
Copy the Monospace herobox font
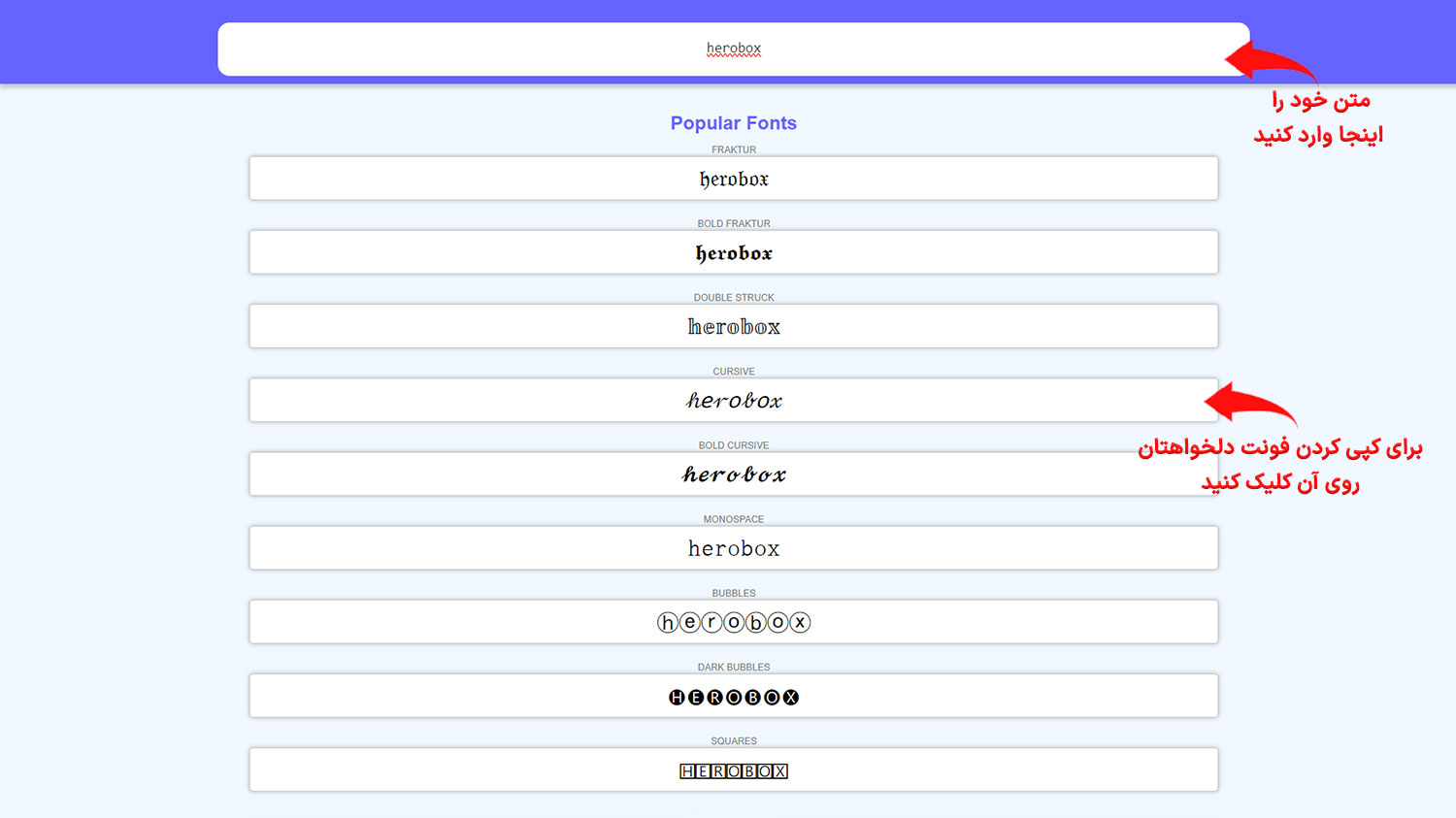pos(734,548)
